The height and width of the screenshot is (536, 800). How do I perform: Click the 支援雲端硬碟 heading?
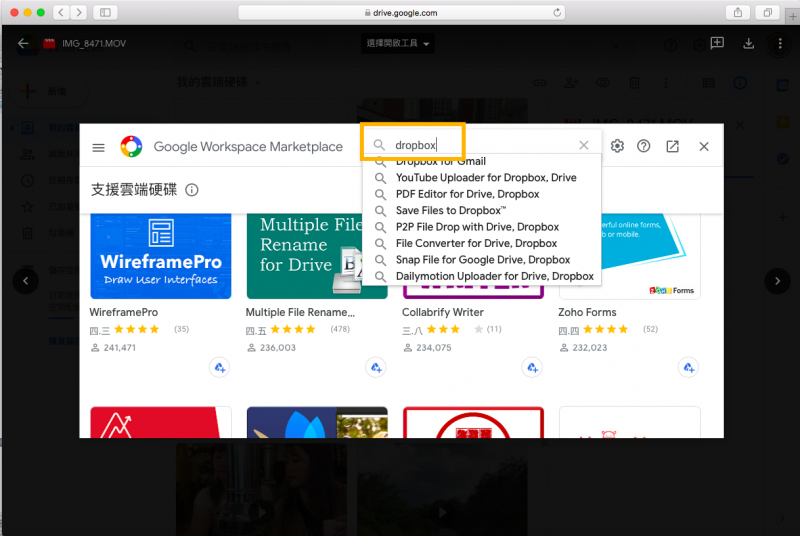[134, 190]
